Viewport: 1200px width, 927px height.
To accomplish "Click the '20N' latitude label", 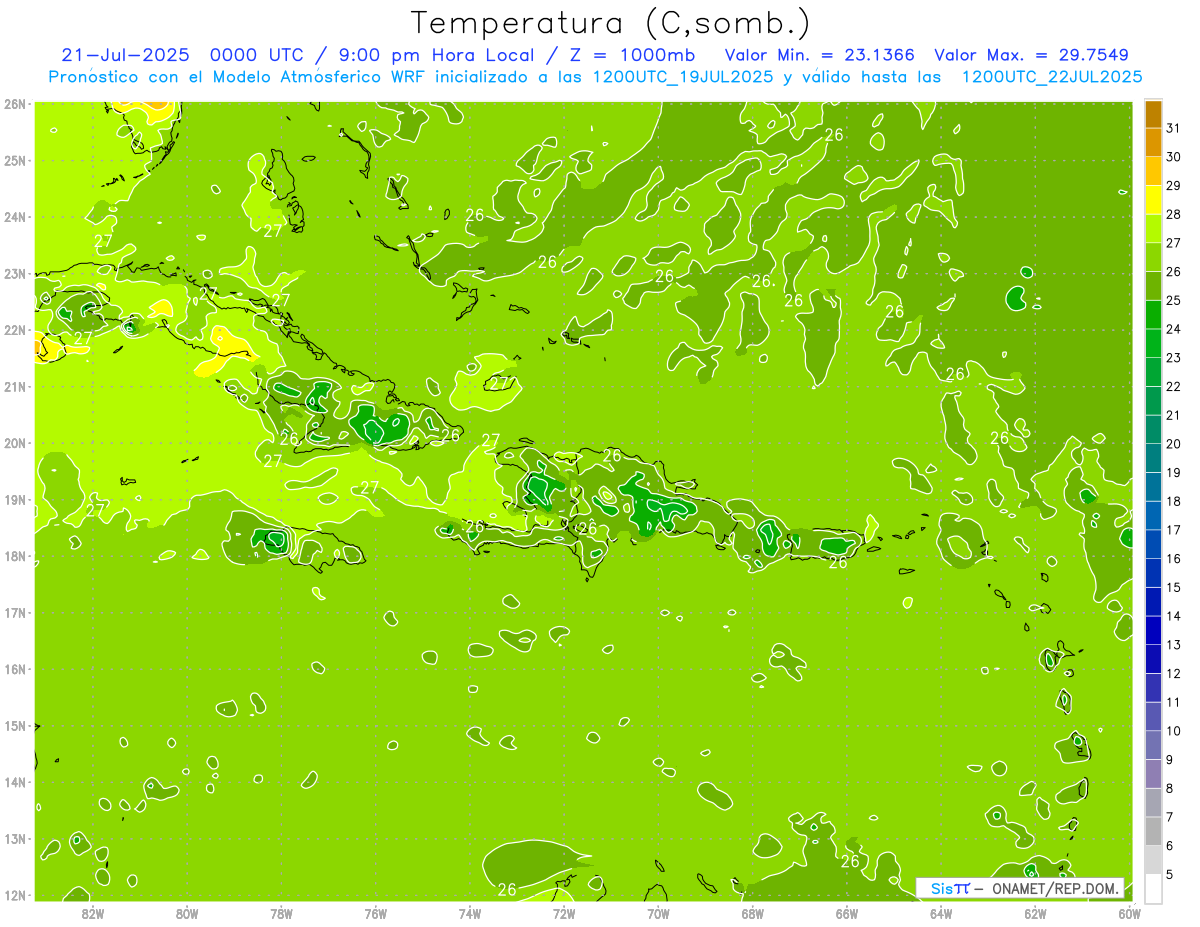I will (14, 443).
